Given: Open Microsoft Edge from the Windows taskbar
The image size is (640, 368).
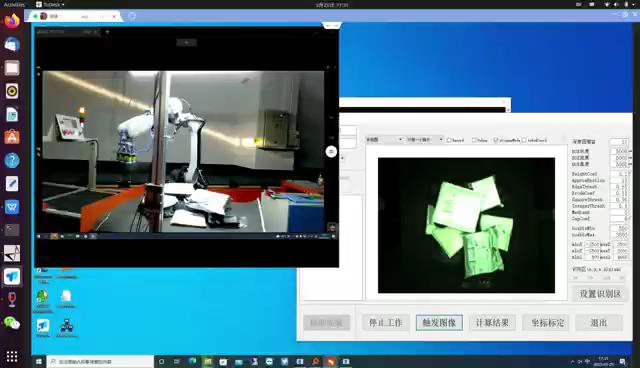Looking at the screenshot, I should [x=192, y=361].
